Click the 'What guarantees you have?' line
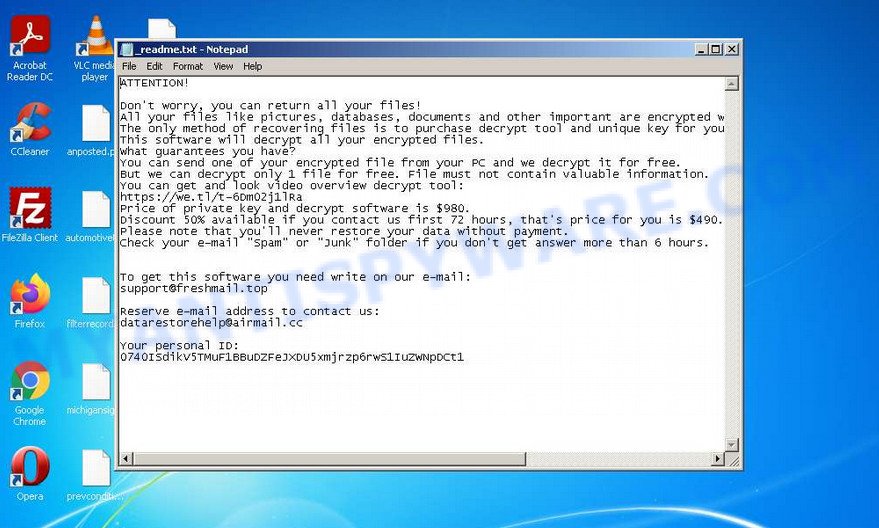879x528 pixels. [208, 151]
